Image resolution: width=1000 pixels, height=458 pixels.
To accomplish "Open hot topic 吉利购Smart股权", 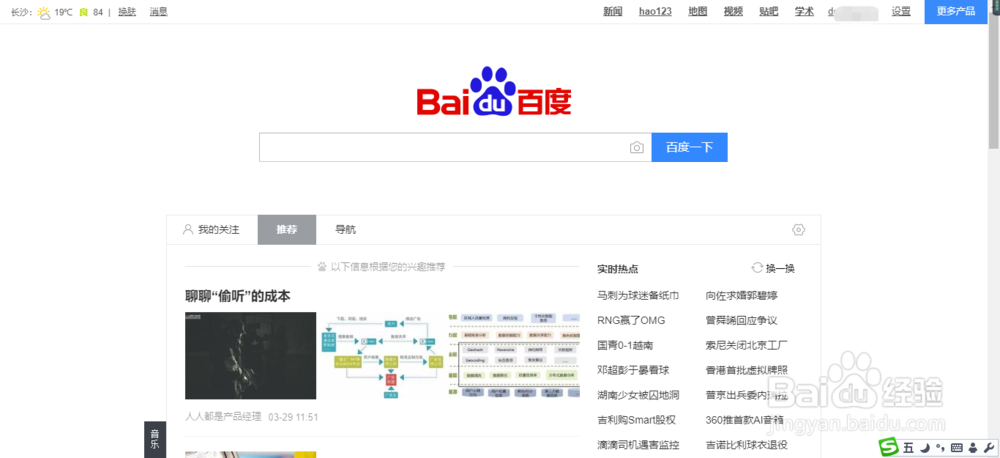I will (636, 420).
